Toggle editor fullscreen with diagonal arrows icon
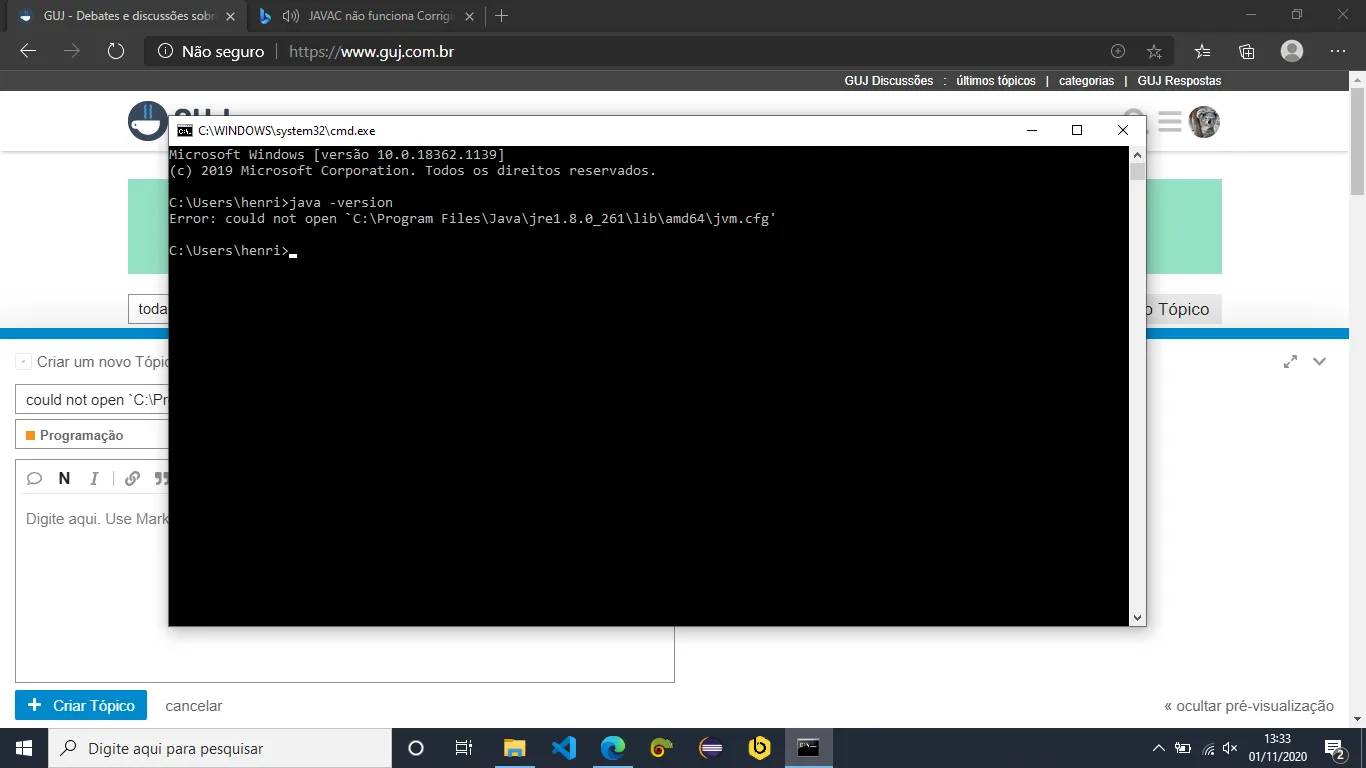The image size is (1366, 768). tap(1290, 361)
